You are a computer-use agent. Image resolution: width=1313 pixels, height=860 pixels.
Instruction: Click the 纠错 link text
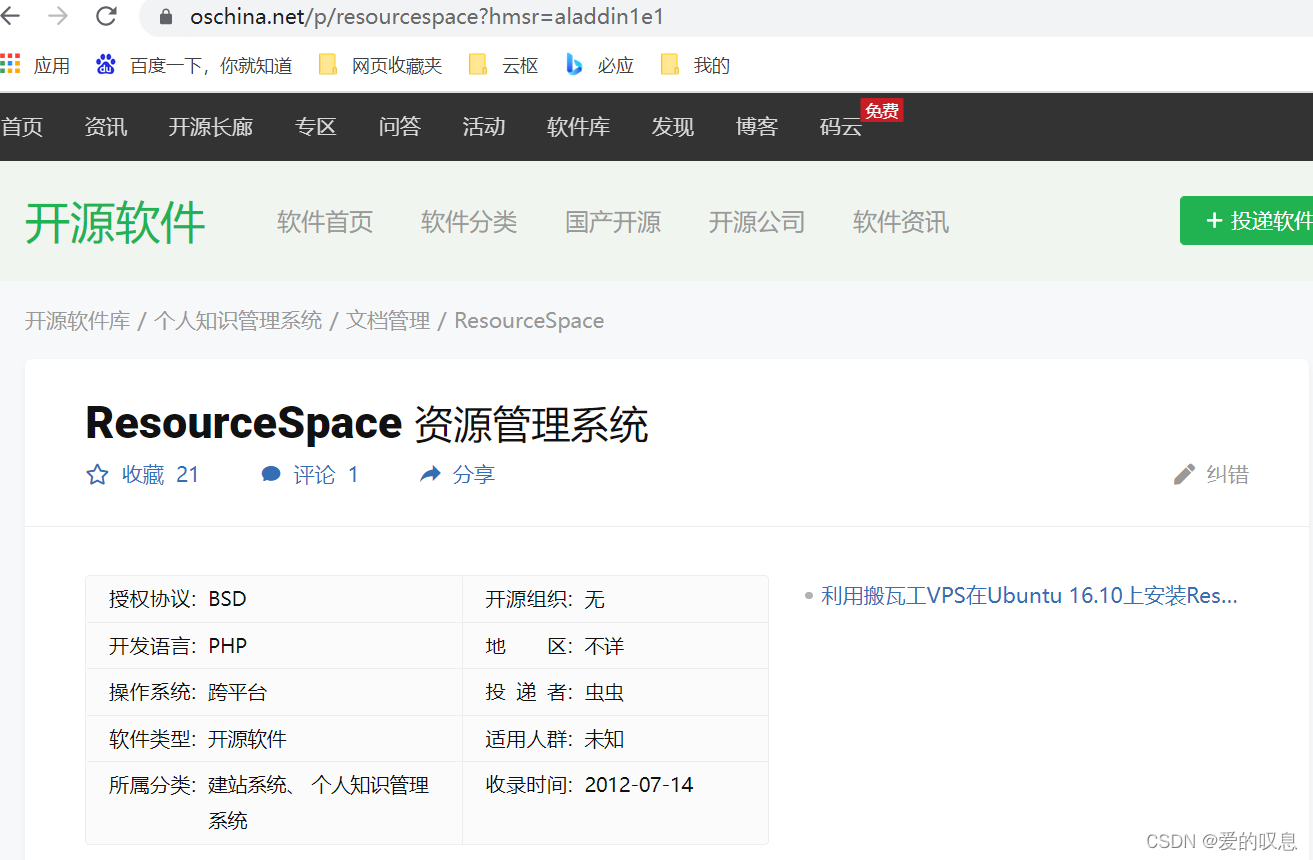[x=1228, y=475]
